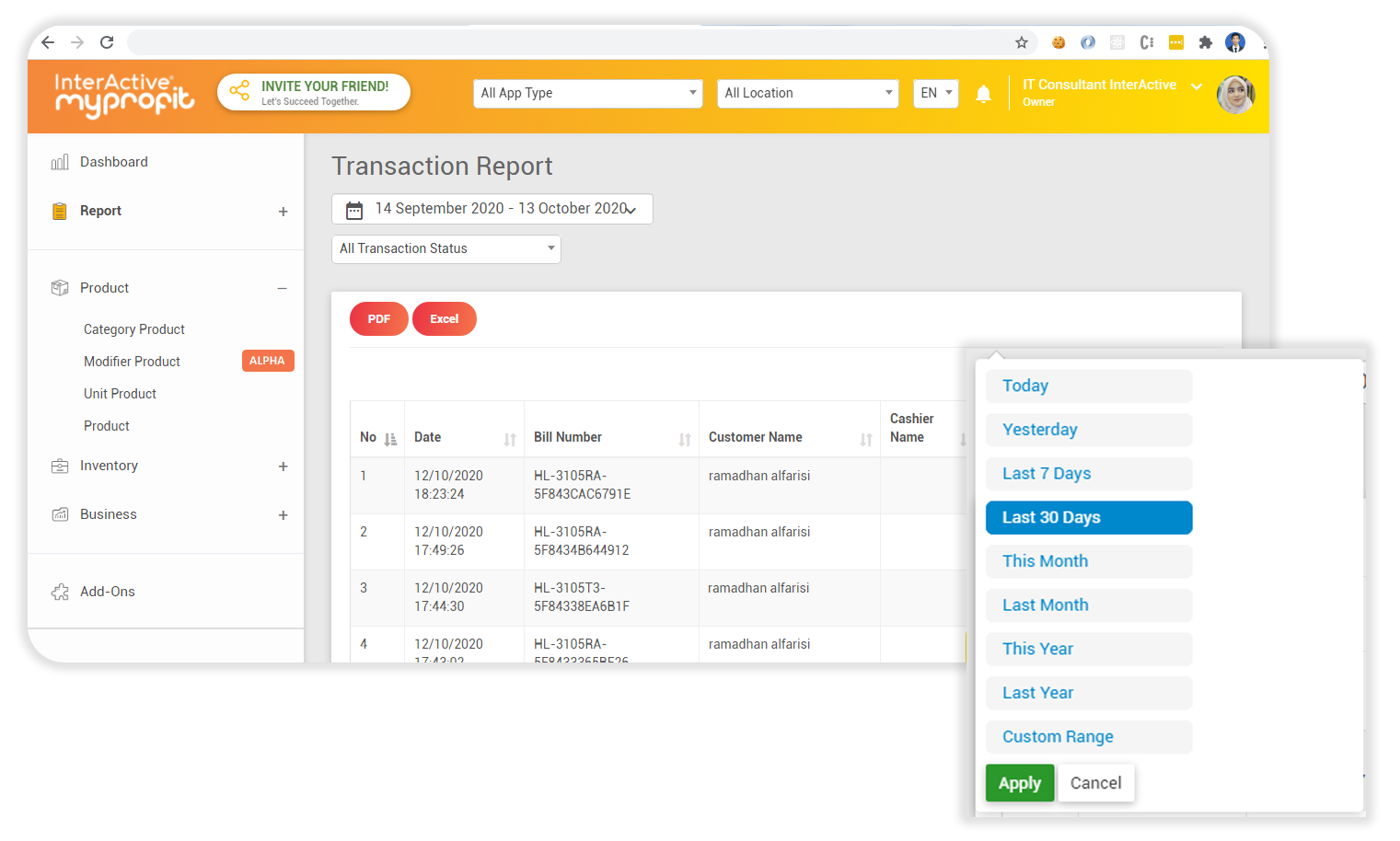Image resolution: width=1400 pixels, height=841 pixels.
Task: Click the calendar icon in the date picker
Action: click(x=354, y=209)
